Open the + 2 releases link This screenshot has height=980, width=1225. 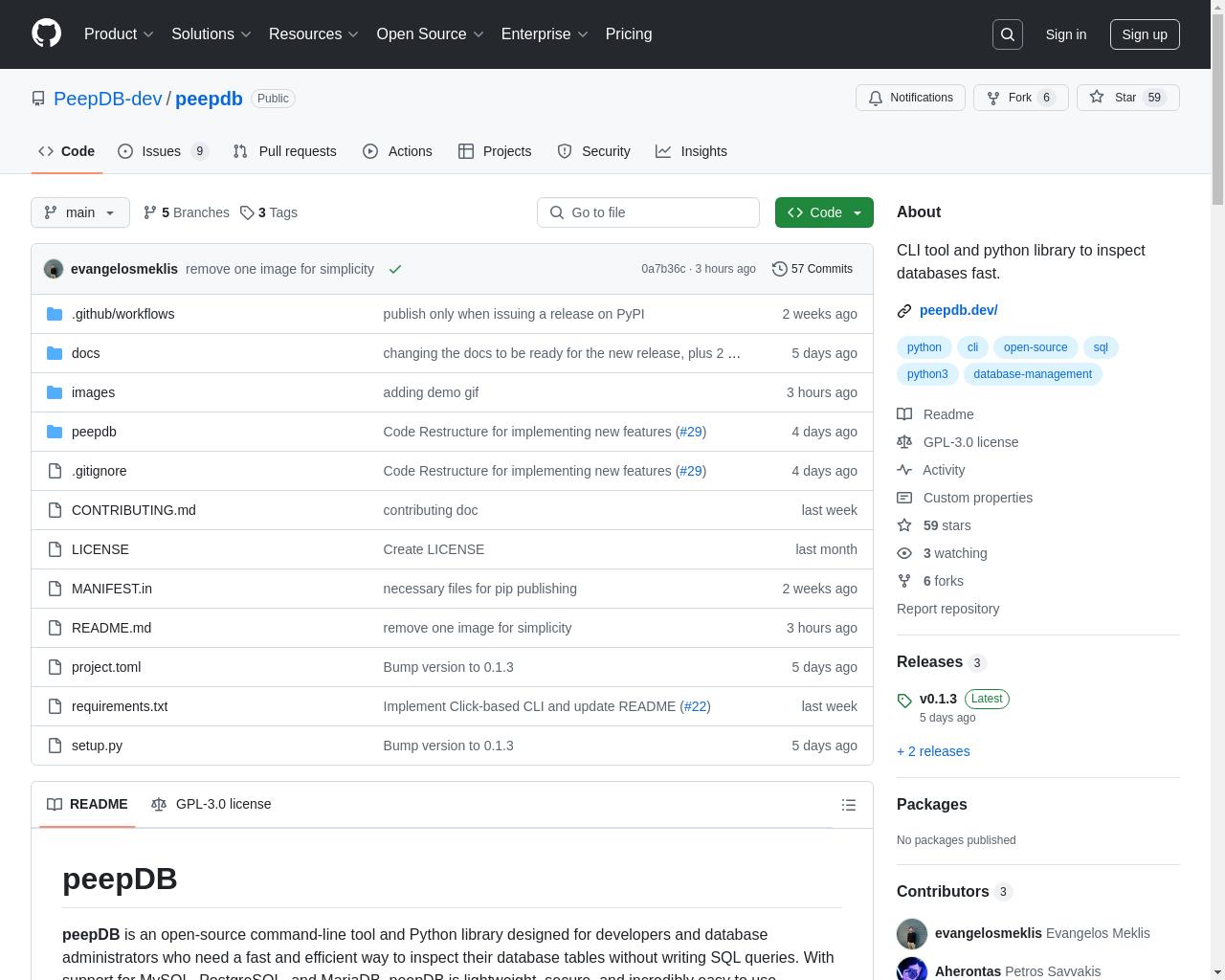click(933, 751)
